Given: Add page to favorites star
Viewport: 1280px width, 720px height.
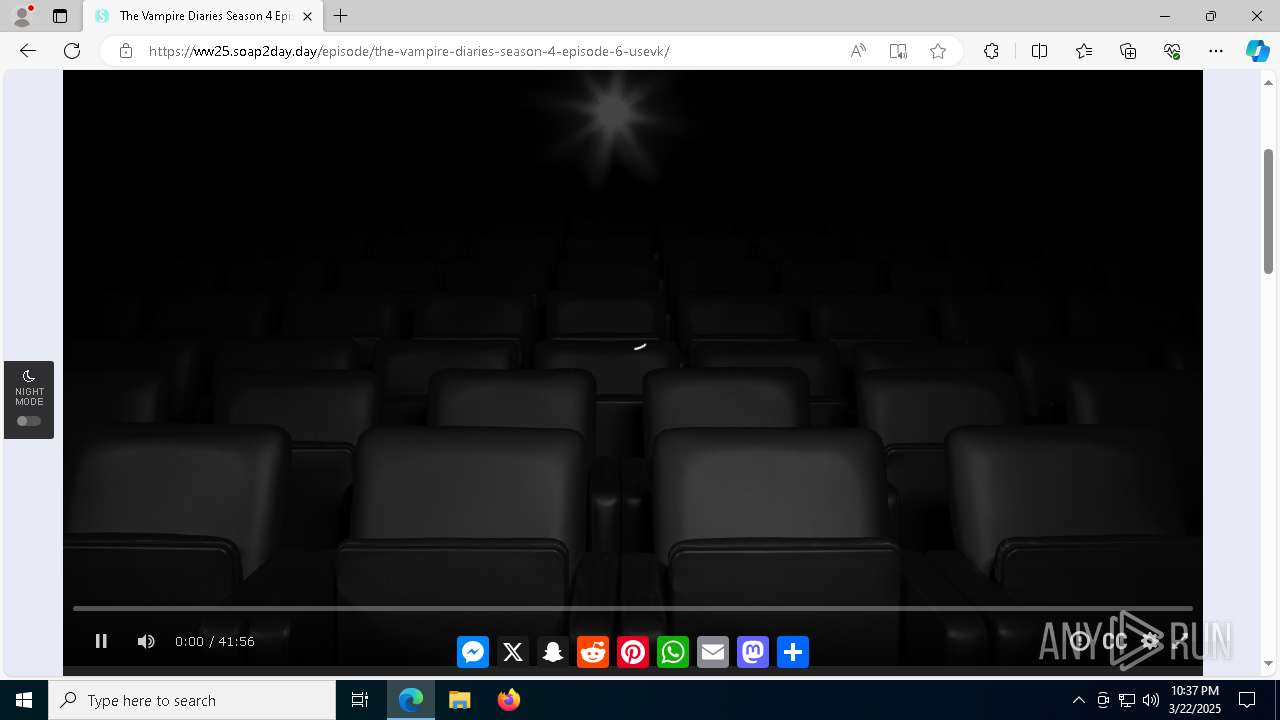Looking at the screenshot, I should pos(938,51).
